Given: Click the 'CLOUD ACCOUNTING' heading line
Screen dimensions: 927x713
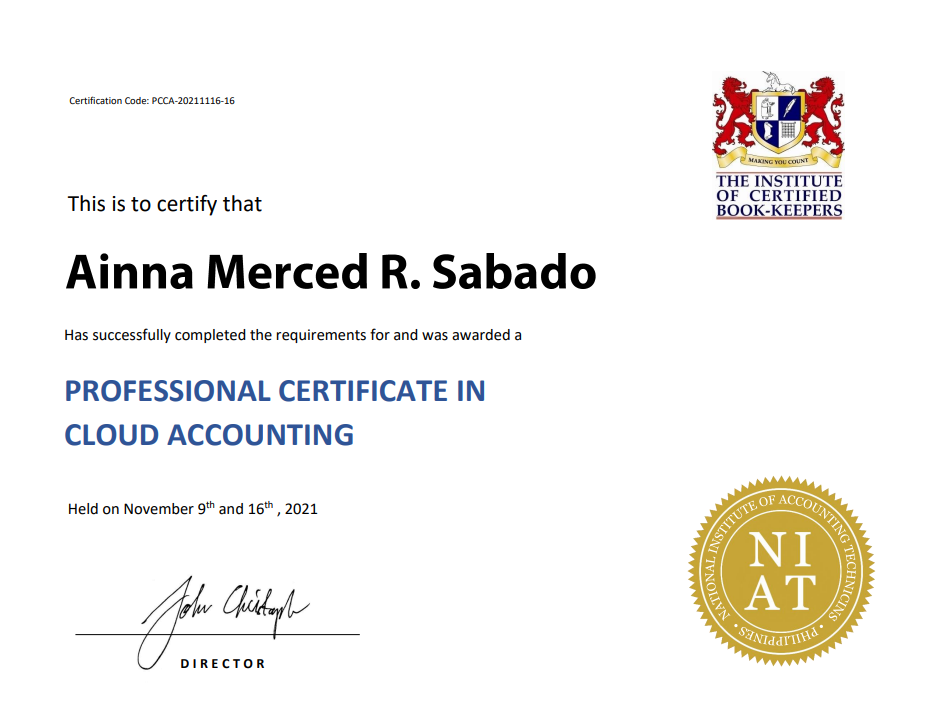Looking at the screenshot, I should point(209,435).
